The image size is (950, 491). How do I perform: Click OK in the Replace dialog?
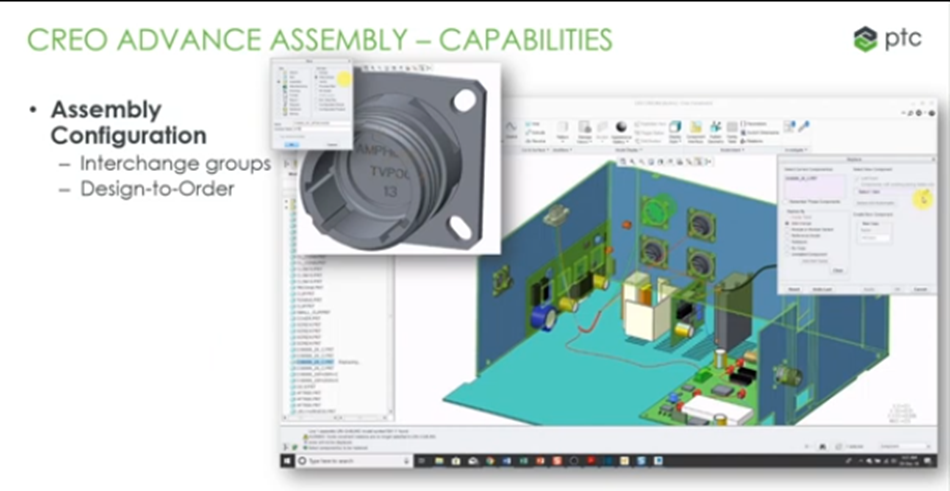pyautogui.click(x=897, y=289)
